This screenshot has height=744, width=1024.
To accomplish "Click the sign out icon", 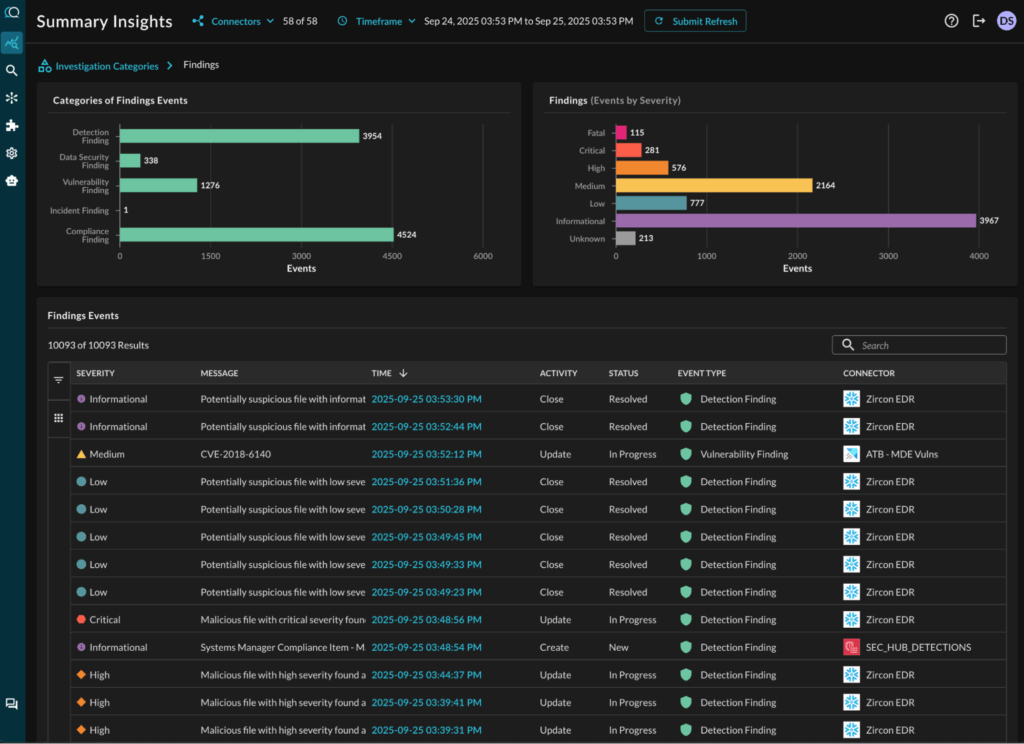I will [x=979, y=21].
